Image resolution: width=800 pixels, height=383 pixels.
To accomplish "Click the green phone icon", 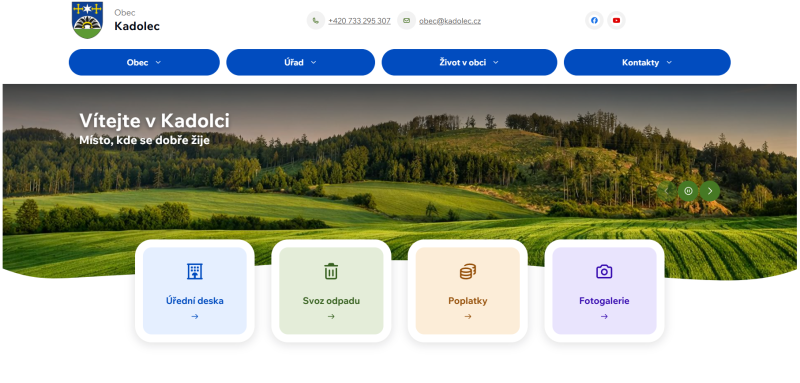I will pyautogui.click(x=316, y=21).
